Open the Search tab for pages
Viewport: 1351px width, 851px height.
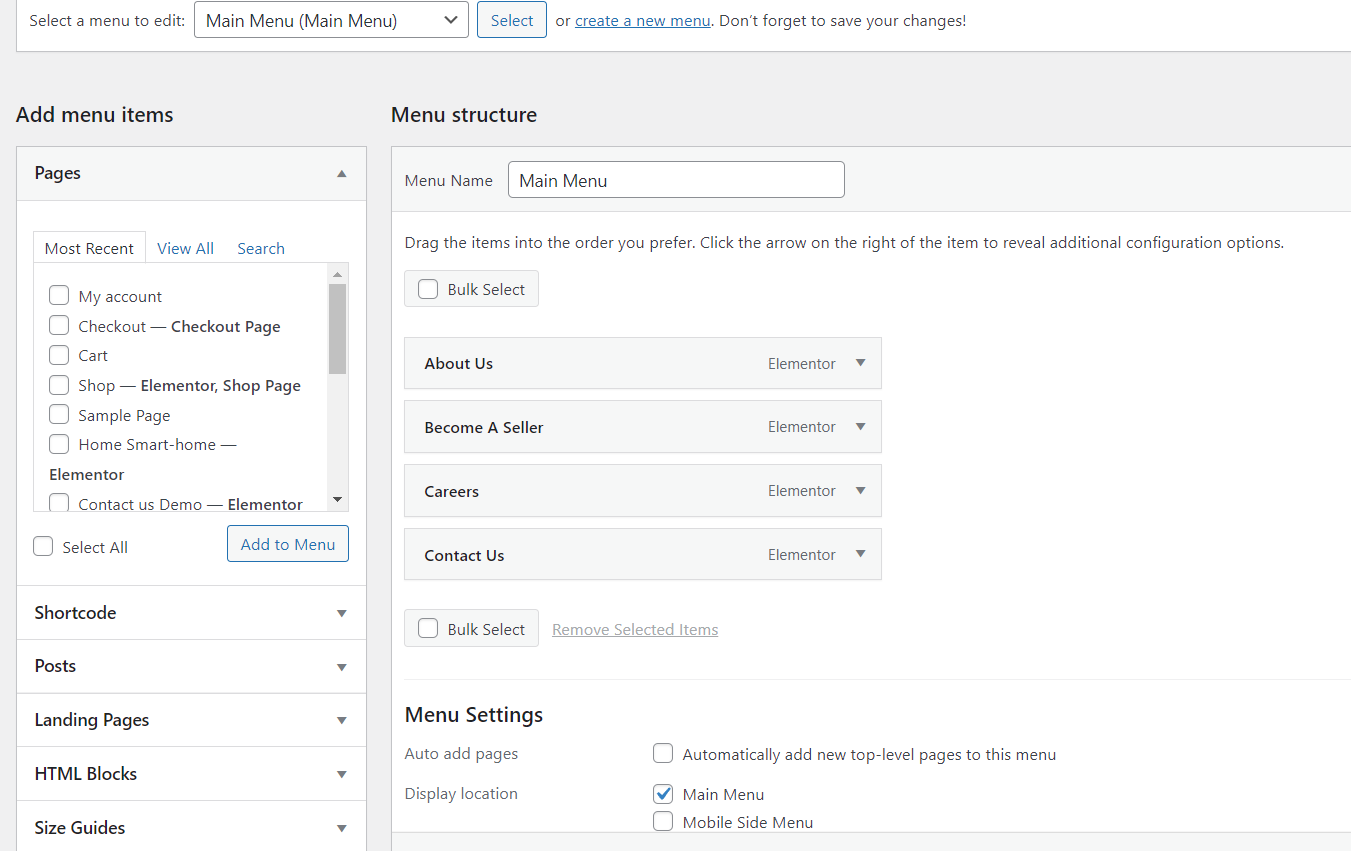coord(261,248)
